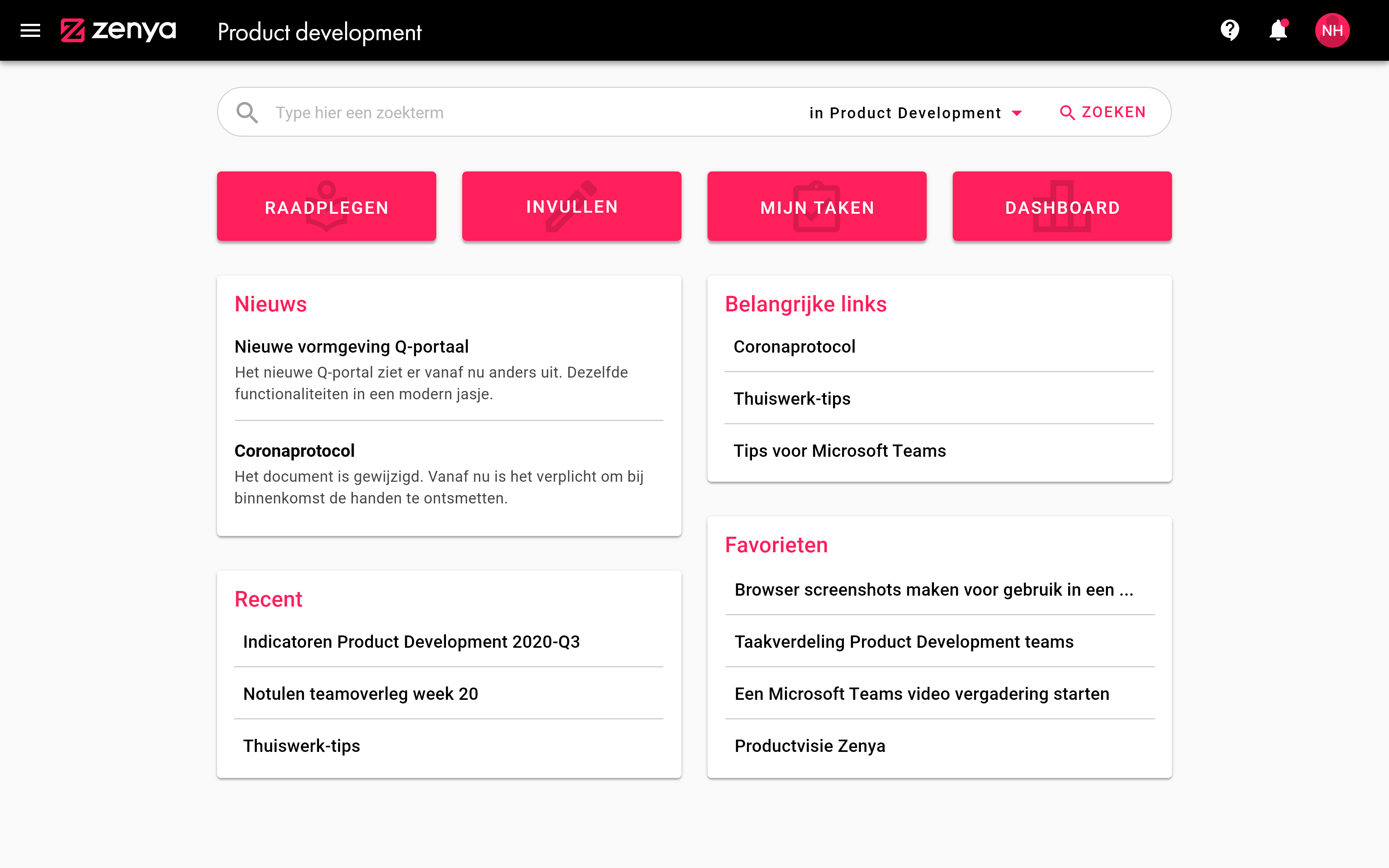Click the Nieuws section heading

[x=270, y=304]
